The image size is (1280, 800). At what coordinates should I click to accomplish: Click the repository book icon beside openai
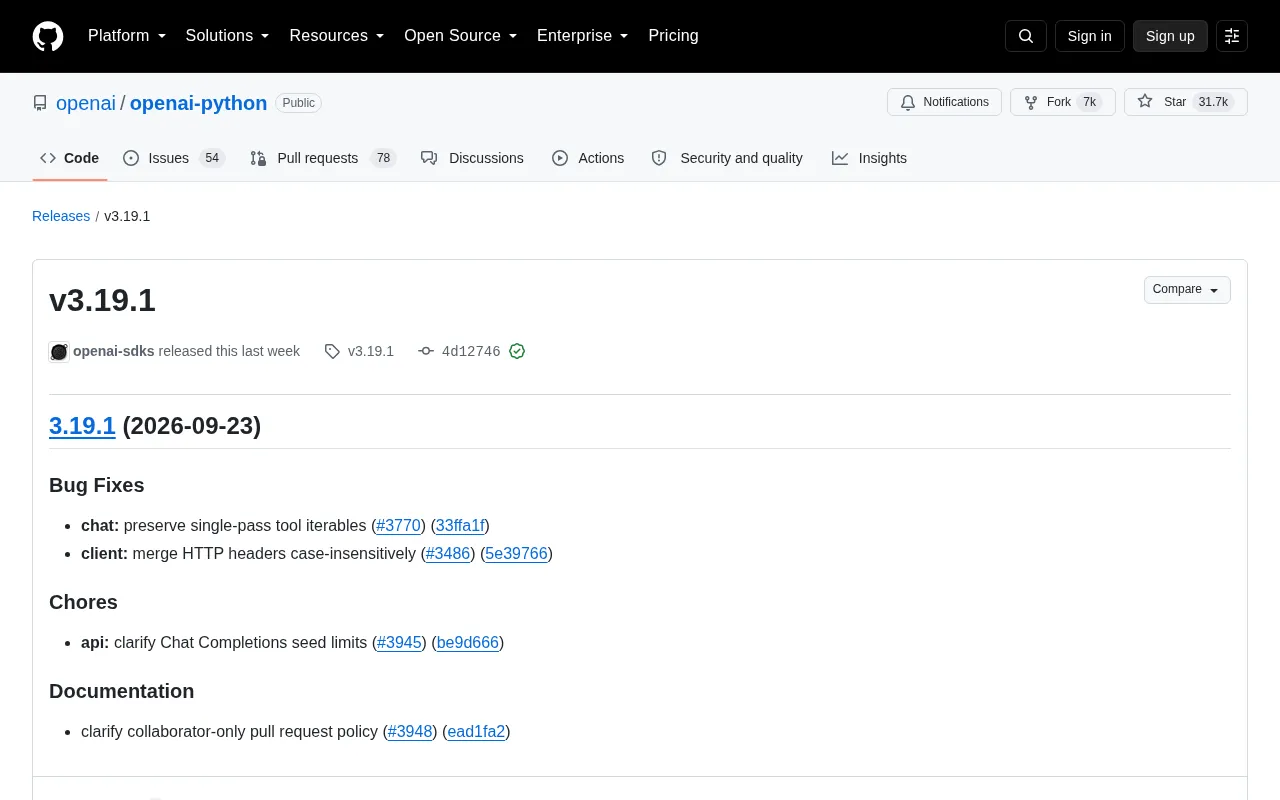click(x=40, y=103)
